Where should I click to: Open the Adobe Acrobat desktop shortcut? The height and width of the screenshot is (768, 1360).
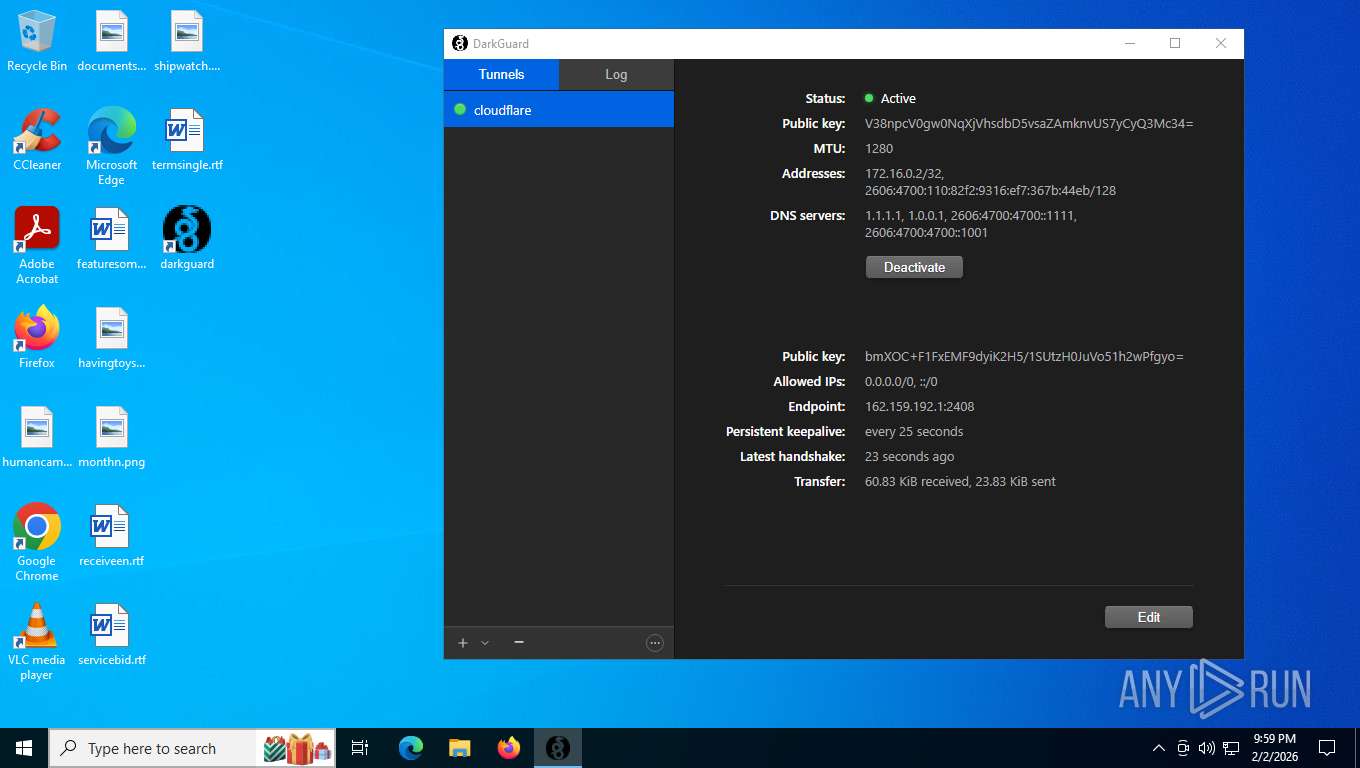pos(37,246)
